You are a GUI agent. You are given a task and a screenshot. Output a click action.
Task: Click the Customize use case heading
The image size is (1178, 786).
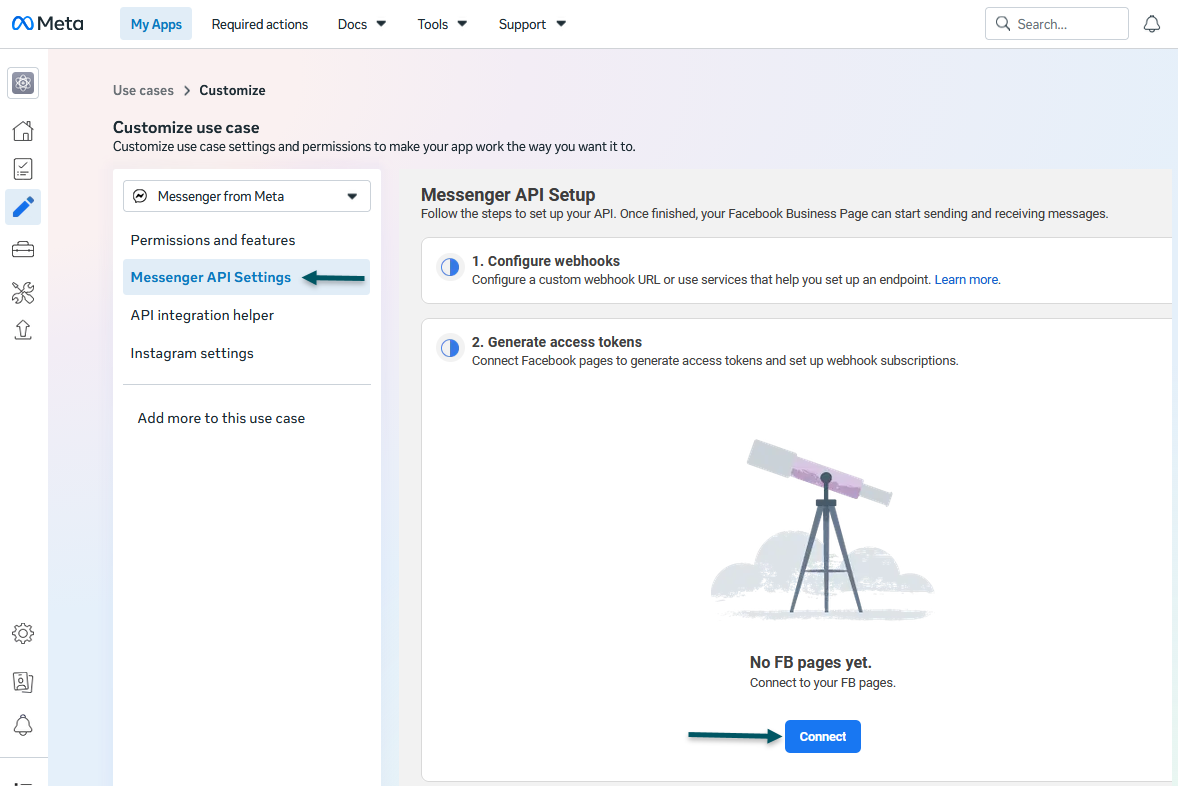[x=186, y=127]
